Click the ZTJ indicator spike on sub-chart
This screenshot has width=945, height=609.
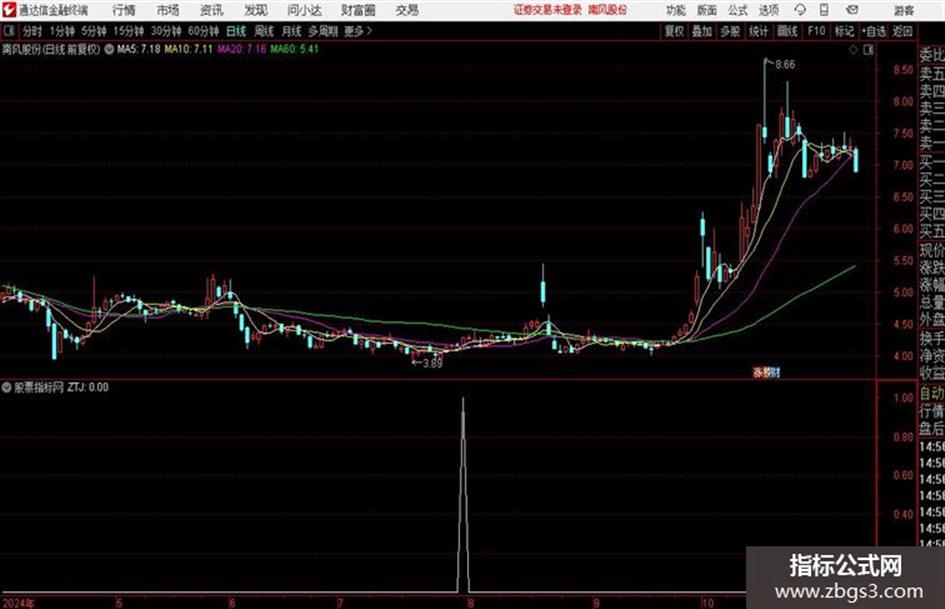click(x=463, y=494)
